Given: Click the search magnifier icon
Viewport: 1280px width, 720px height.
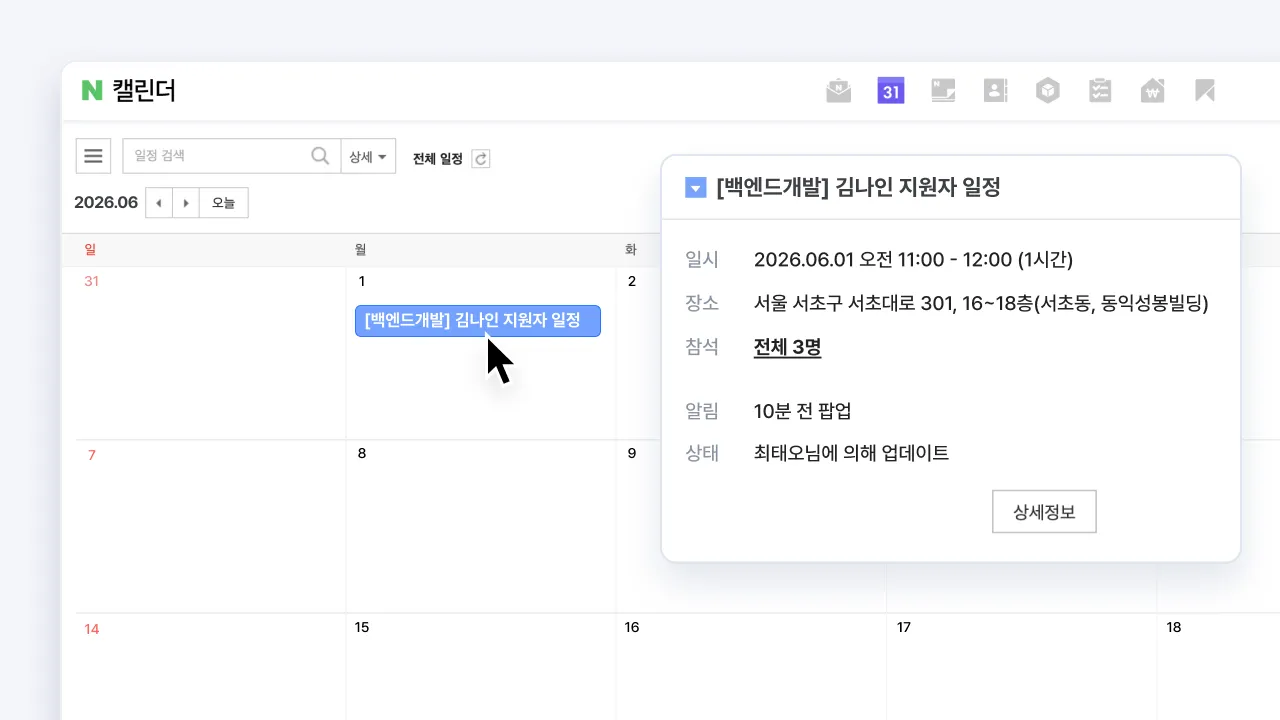Looking at the screenshot, I should click(320, 156).
